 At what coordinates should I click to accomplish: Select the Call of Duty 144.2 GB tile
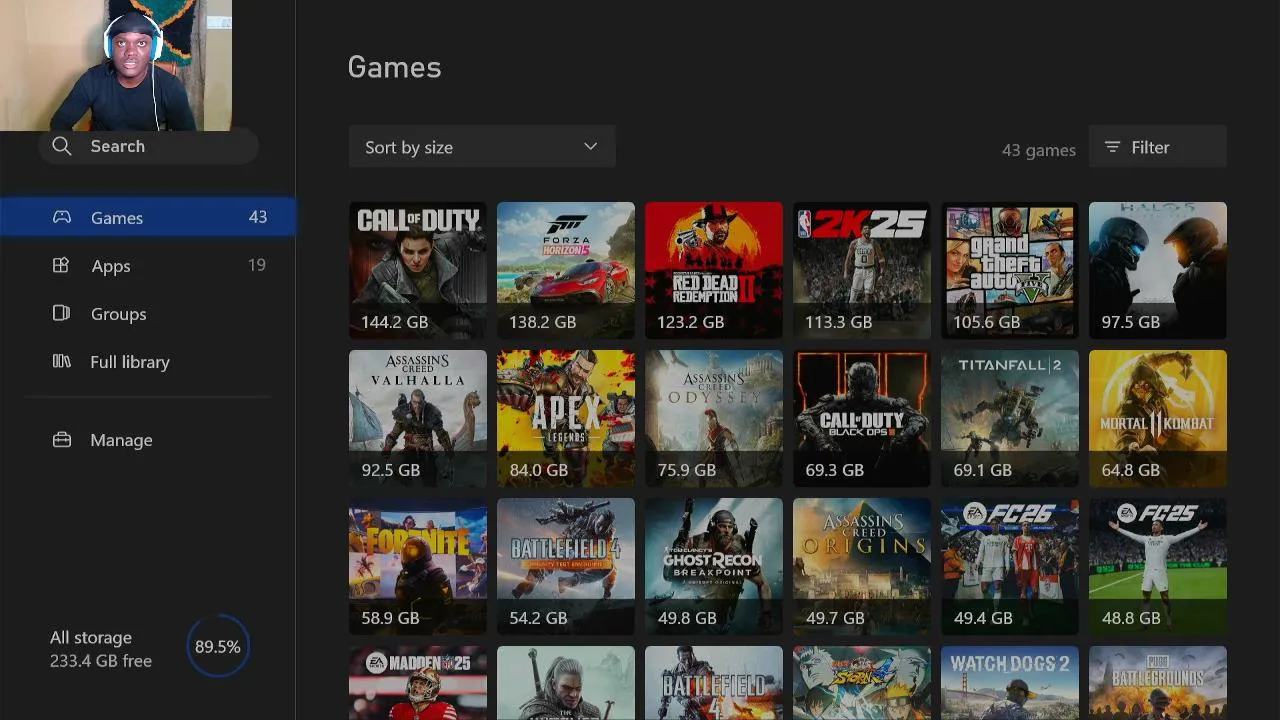click(418, 270)
